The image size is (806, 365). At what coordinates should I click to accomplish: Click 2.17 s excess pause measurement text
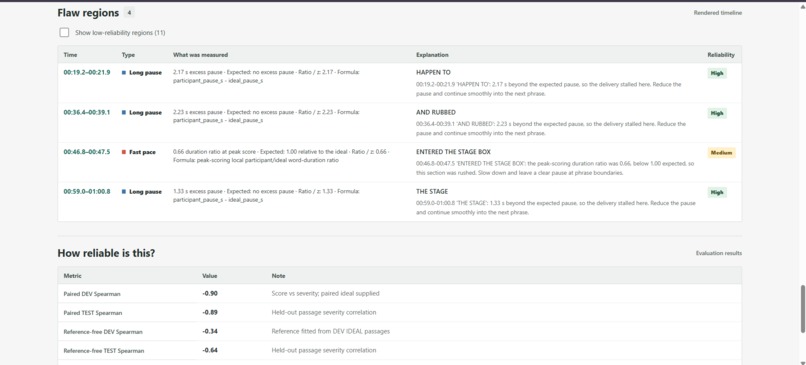point(267,77)
